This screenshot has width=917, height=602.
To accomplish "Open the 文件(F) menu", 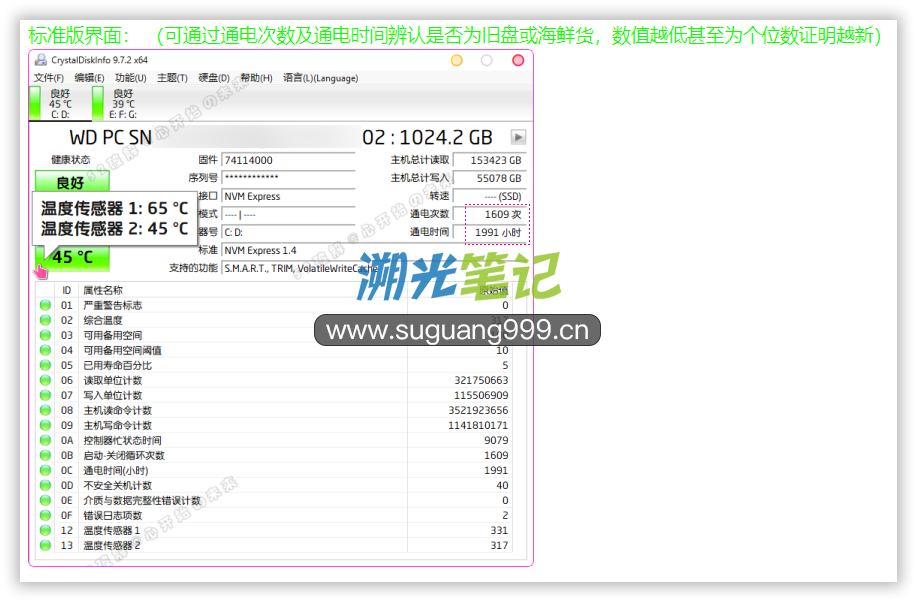I will 49,78.
